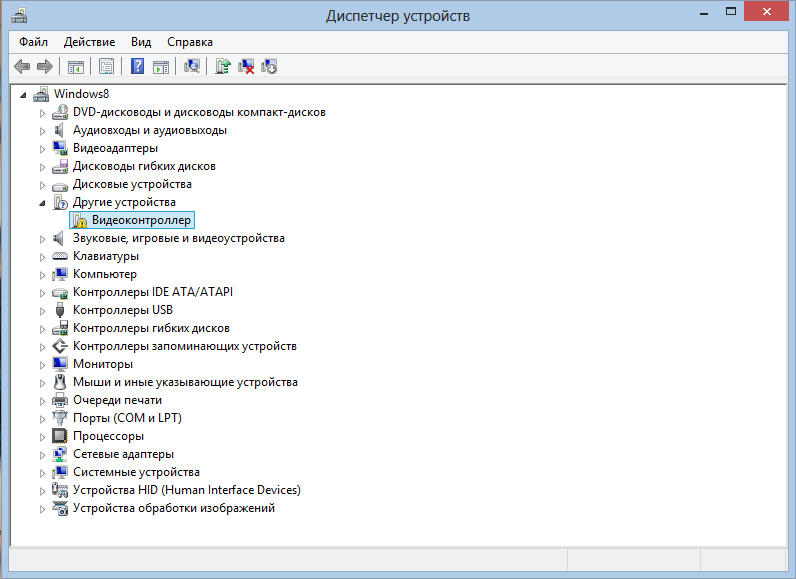The image size is (796, 579).
Task: Click the printer icon for Очереди печати
Action: pos(60,400)
